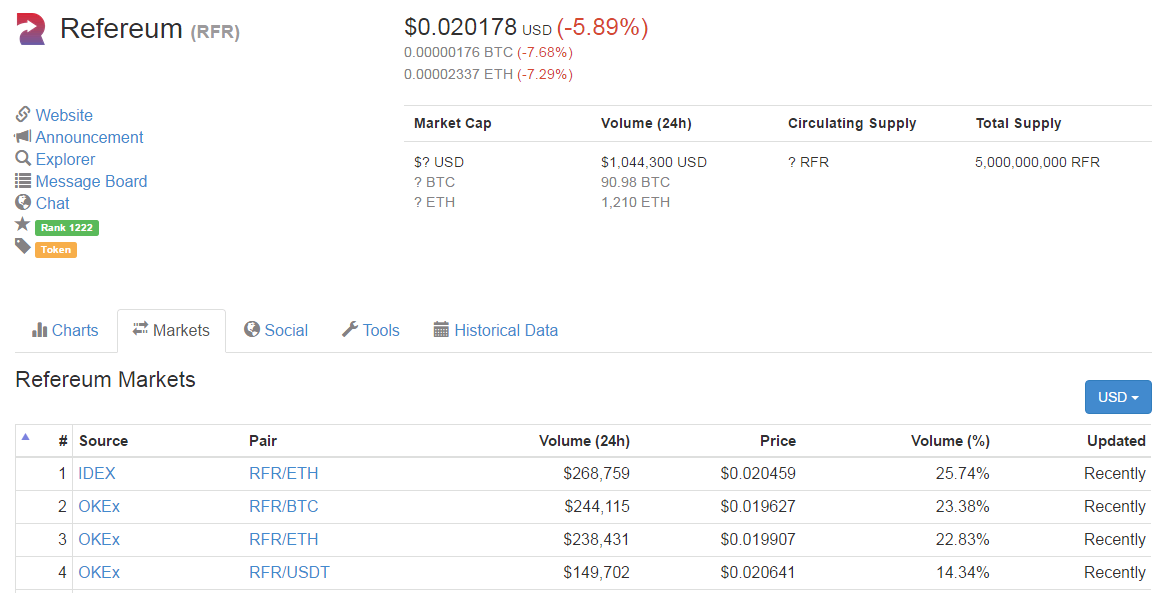Screen dimensions: 1164x593
Task: Click the chain-link icon beside Website
Action: [23, 115]
